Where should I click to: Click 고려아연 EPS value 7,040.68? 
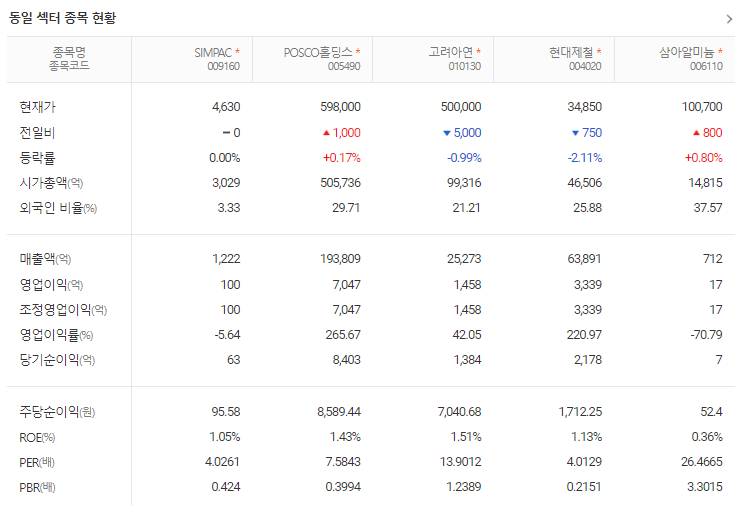click(x=460, y=412)
